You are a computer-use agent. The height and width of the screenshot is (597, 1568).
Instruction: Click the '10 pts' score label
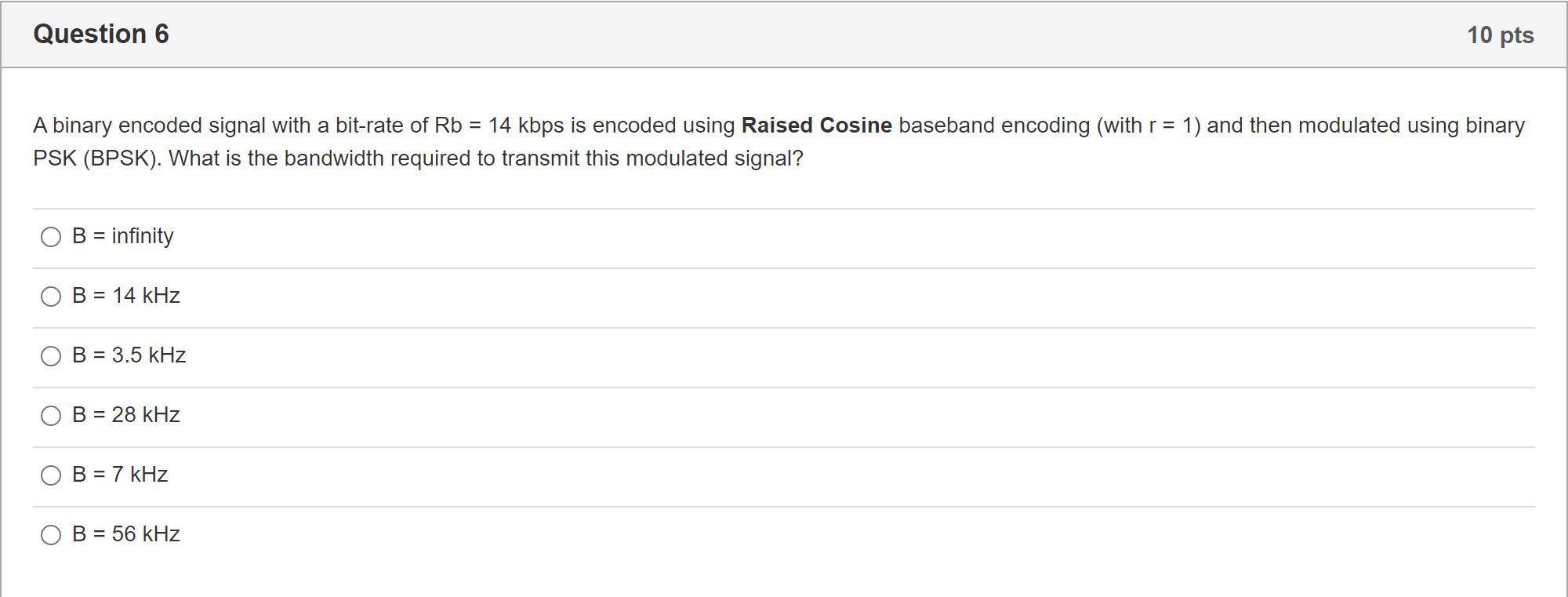click(x=1501, y=35)
